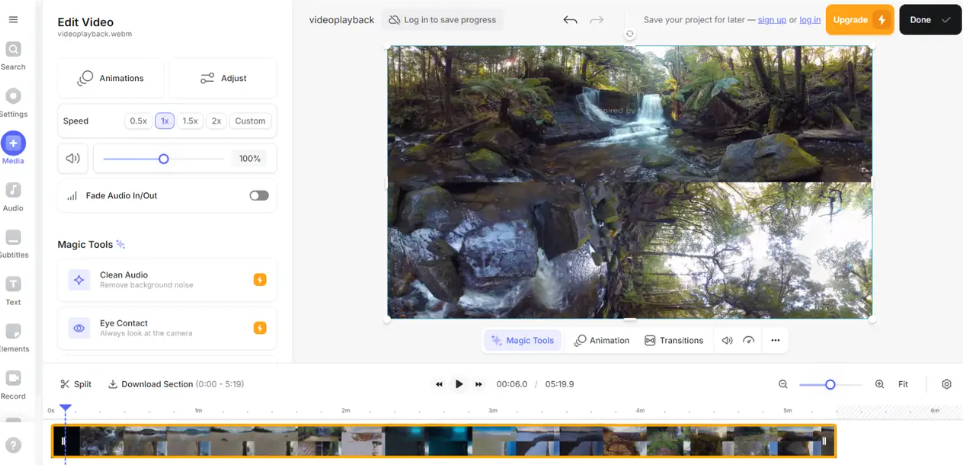
Task: Click Log in to save progress
Action: [442, 20]
